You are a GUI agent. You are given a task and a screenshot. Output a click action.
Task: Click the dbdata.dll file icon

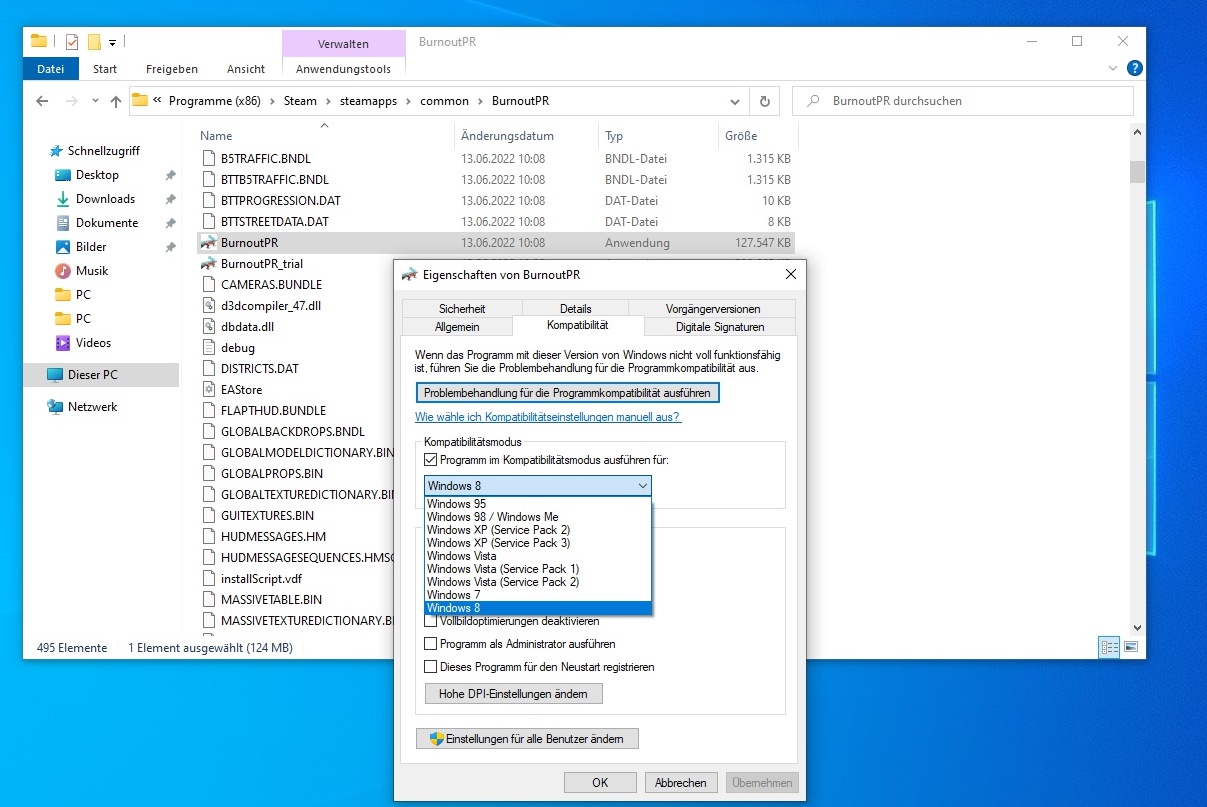pos(209,327)
